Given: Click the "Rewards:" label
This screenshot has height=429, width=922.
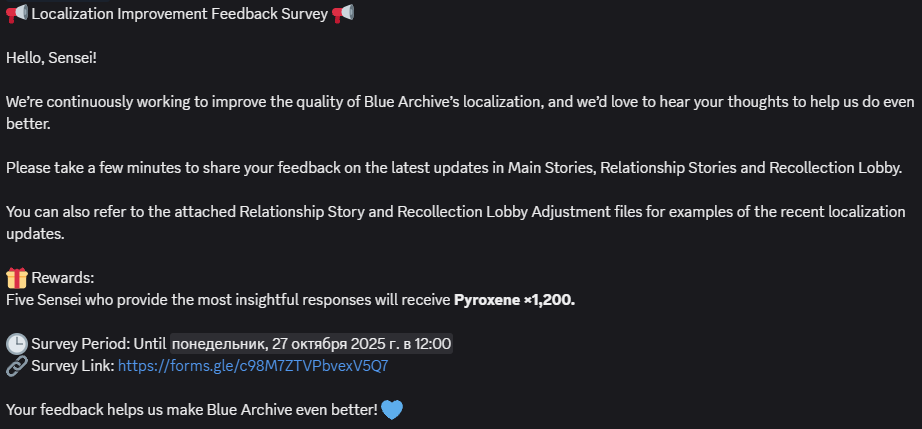Looking at the screenshot, I should [x=62, y=278].
